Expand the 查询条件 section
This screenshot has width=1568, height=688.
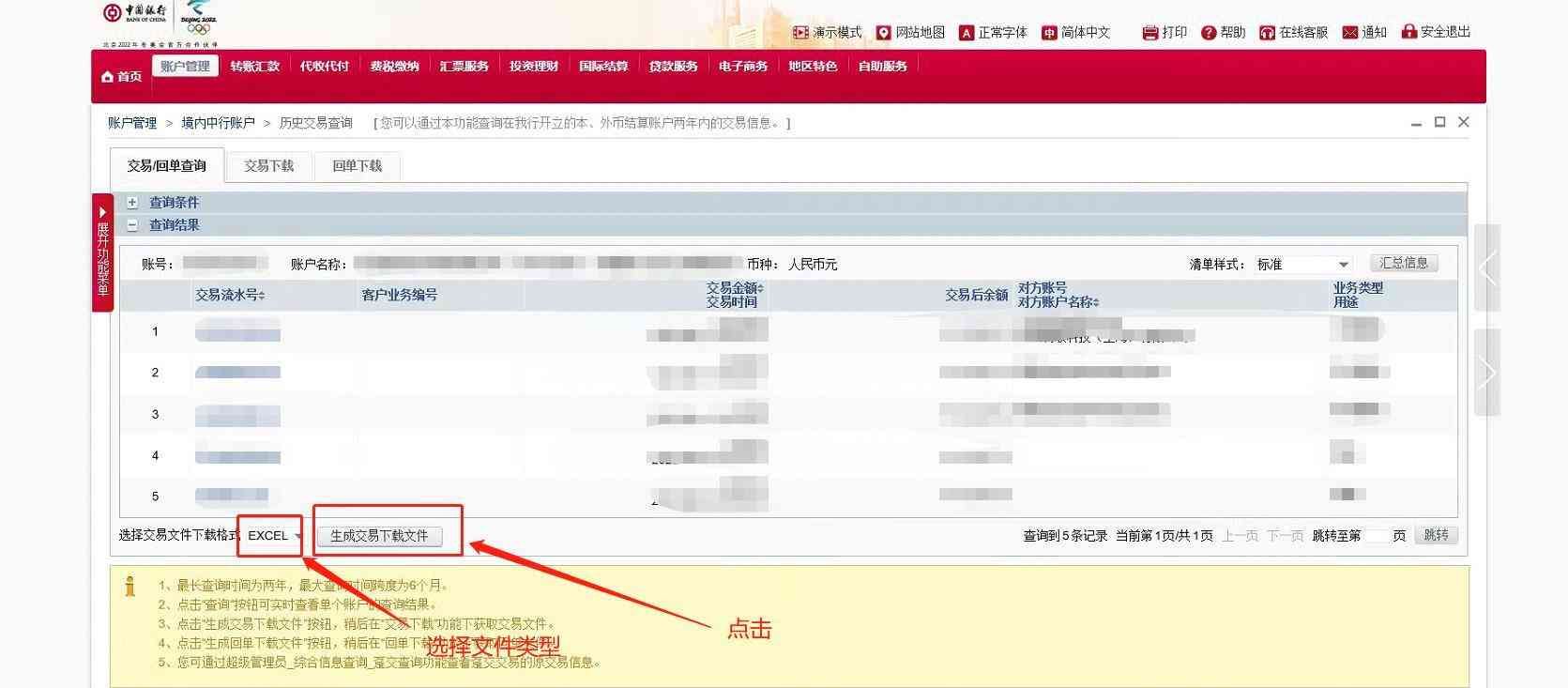click(x=132, y=202)
